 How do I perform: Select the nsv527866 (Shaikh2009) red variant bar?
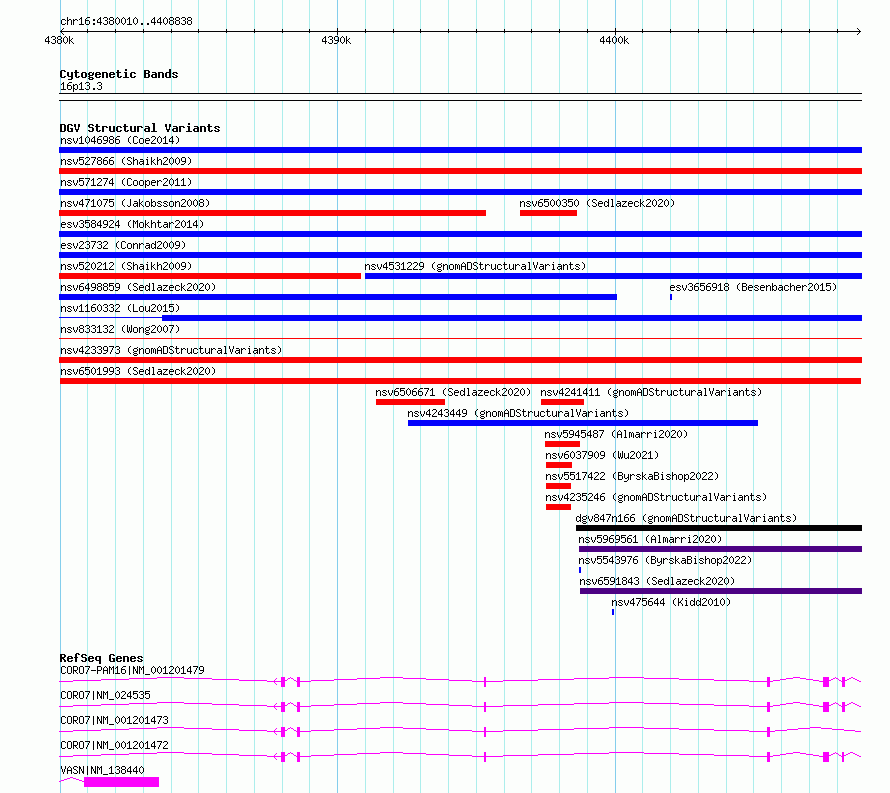click(460, 171)
